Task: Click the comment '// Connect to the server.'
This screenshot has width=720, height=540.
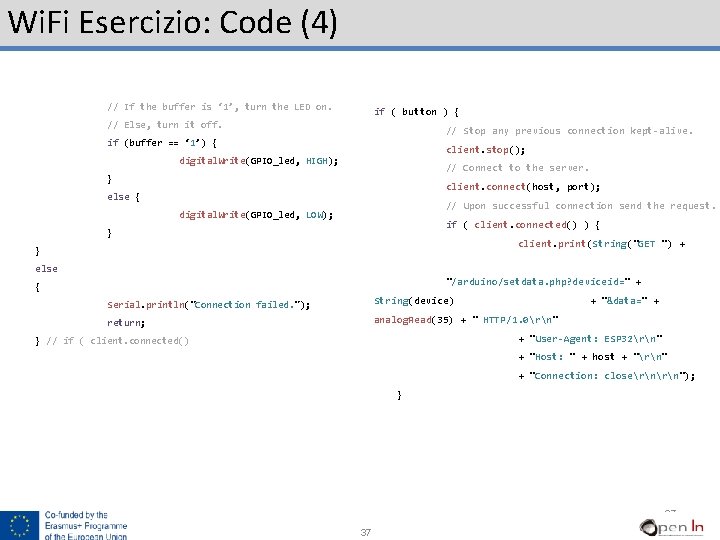Action: coord(517,168)
